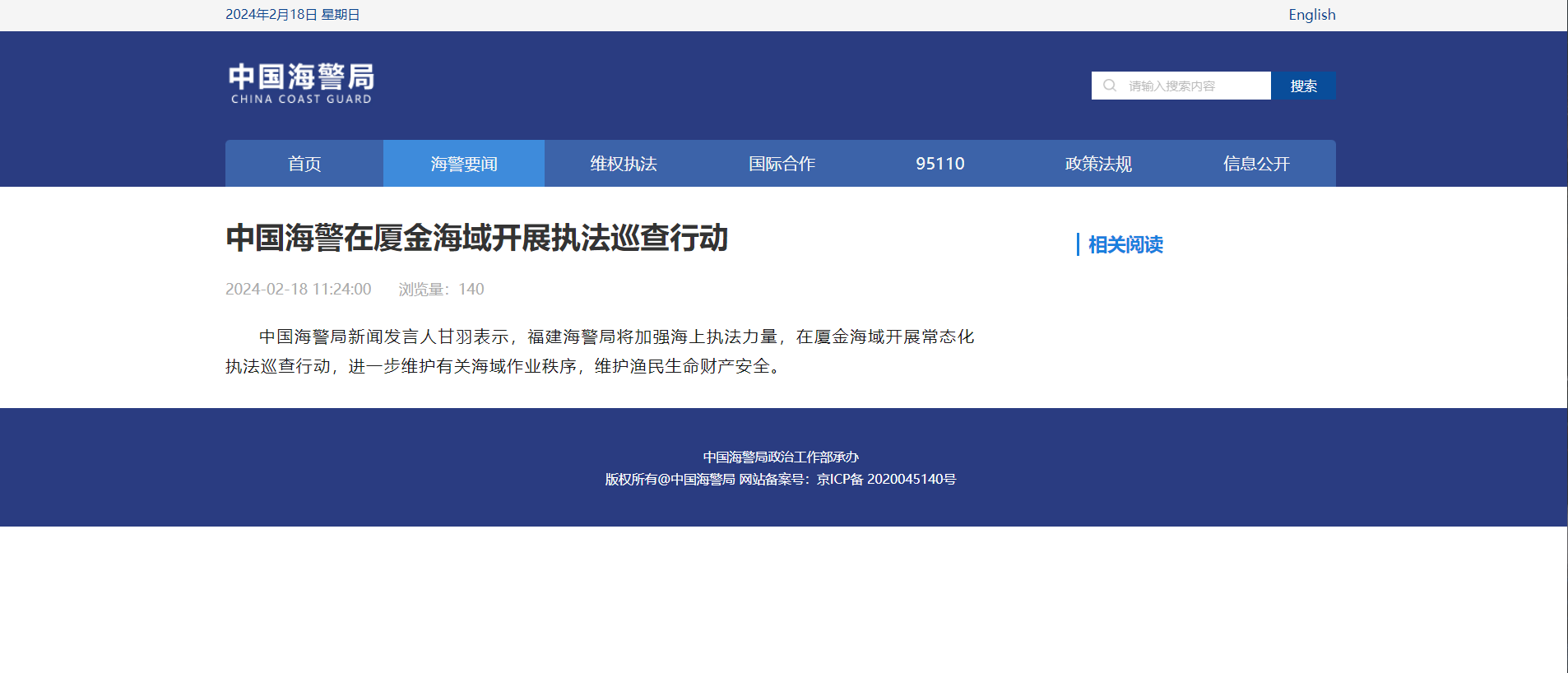This screenshot has width=1568, height=673.
Task: Click the 中国海警局政治工作部承办 footer line
Action: pos(780,457)
